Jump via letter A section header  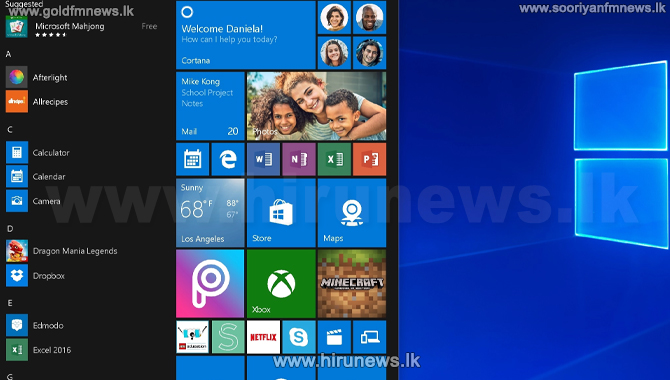(9, 54)
